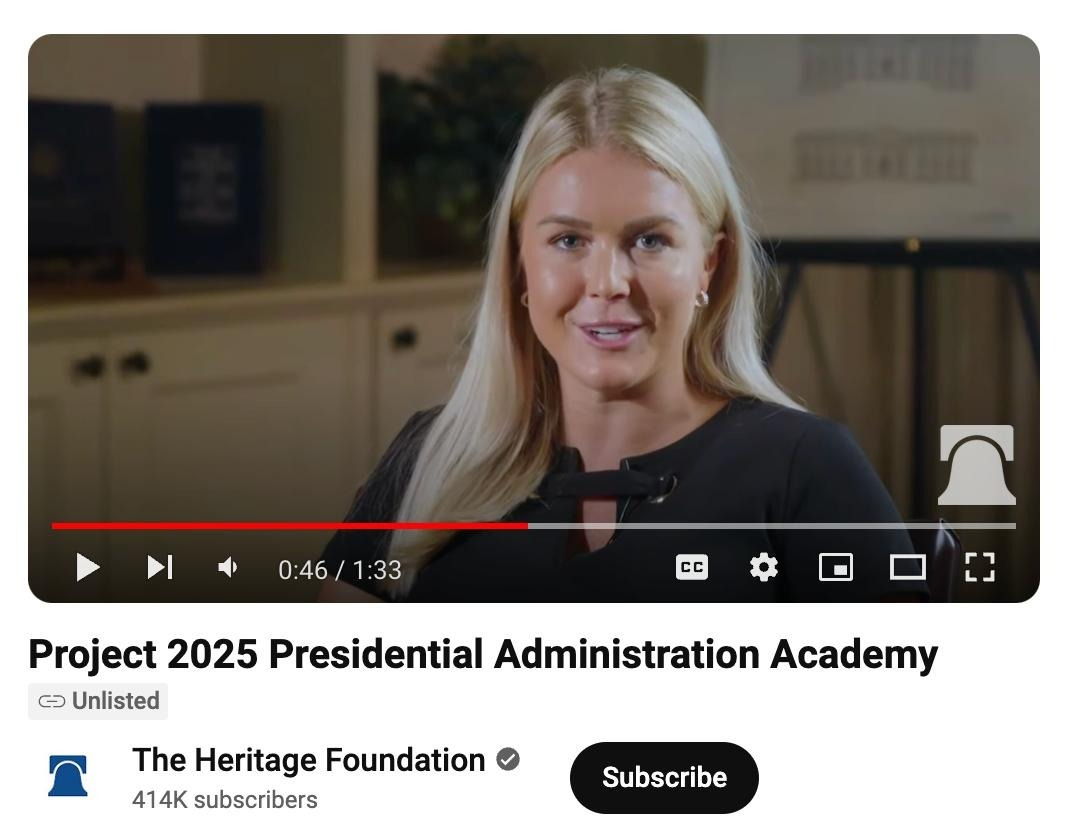Click the video title text

483,654
